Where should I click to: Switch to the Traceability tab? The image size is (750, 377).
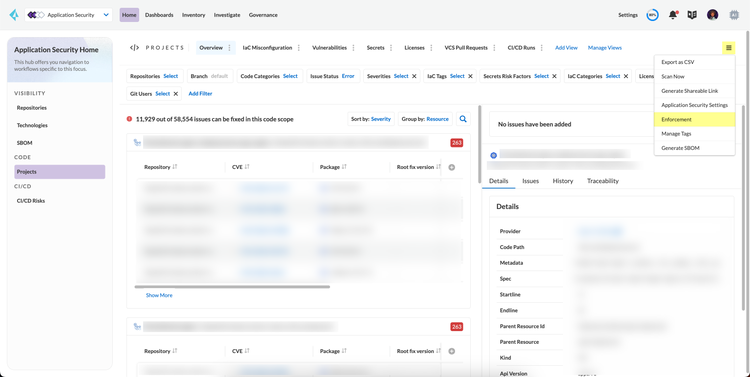point(603,181)
